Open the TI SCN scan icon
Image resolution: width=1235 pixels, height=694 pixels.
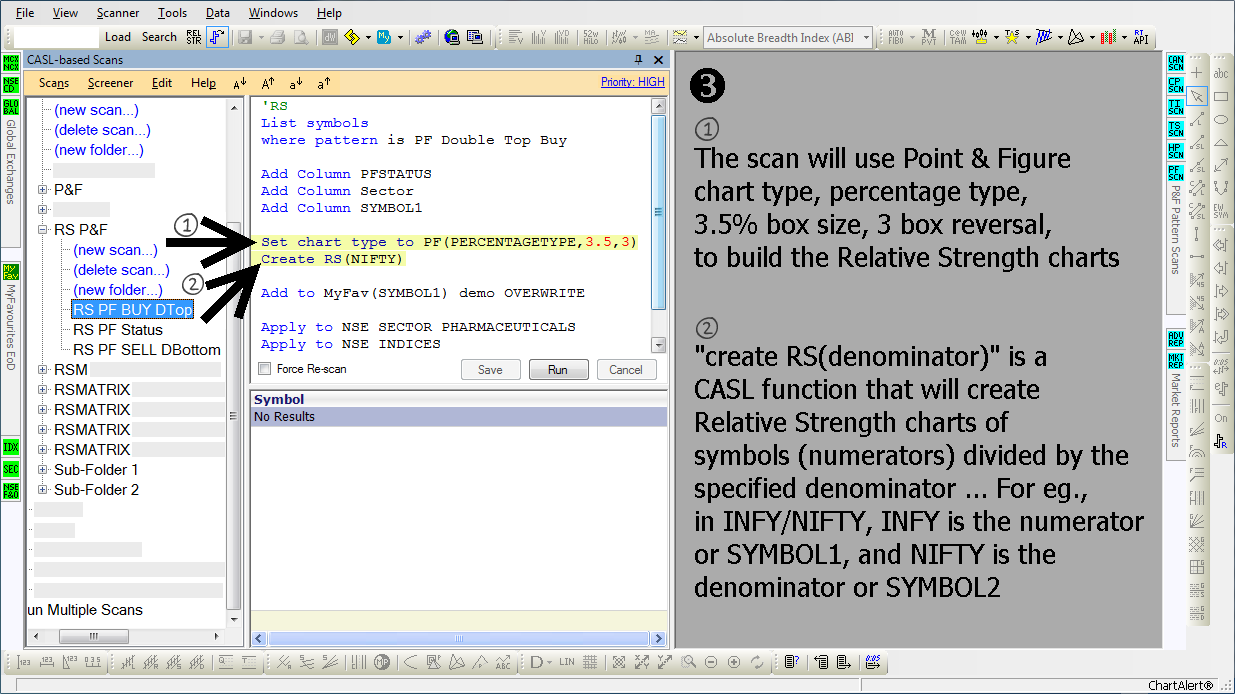[1176, 107]
